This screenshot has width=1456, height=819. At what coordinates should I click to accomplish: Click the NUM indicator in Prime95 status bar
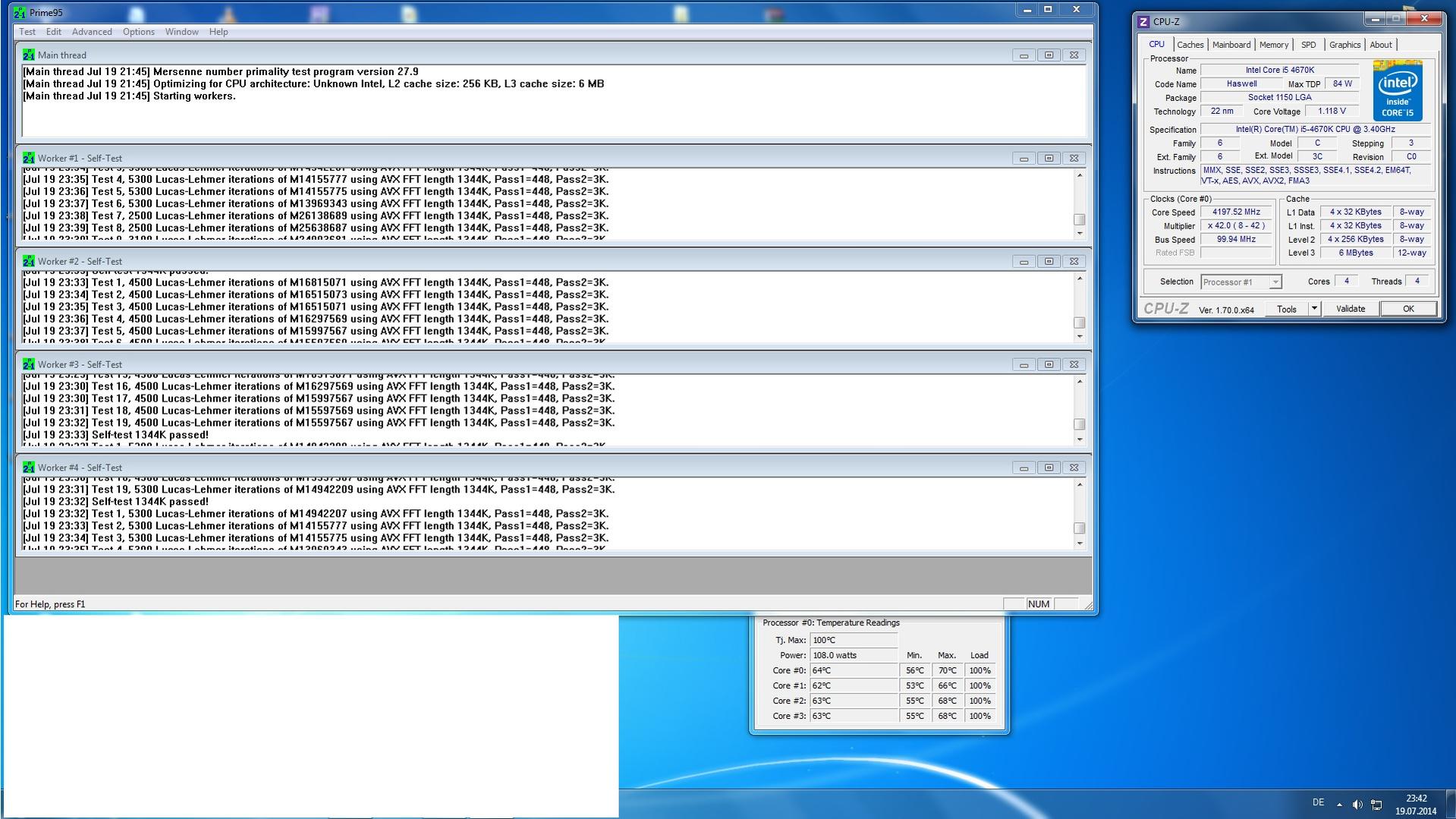(1039, 604)
